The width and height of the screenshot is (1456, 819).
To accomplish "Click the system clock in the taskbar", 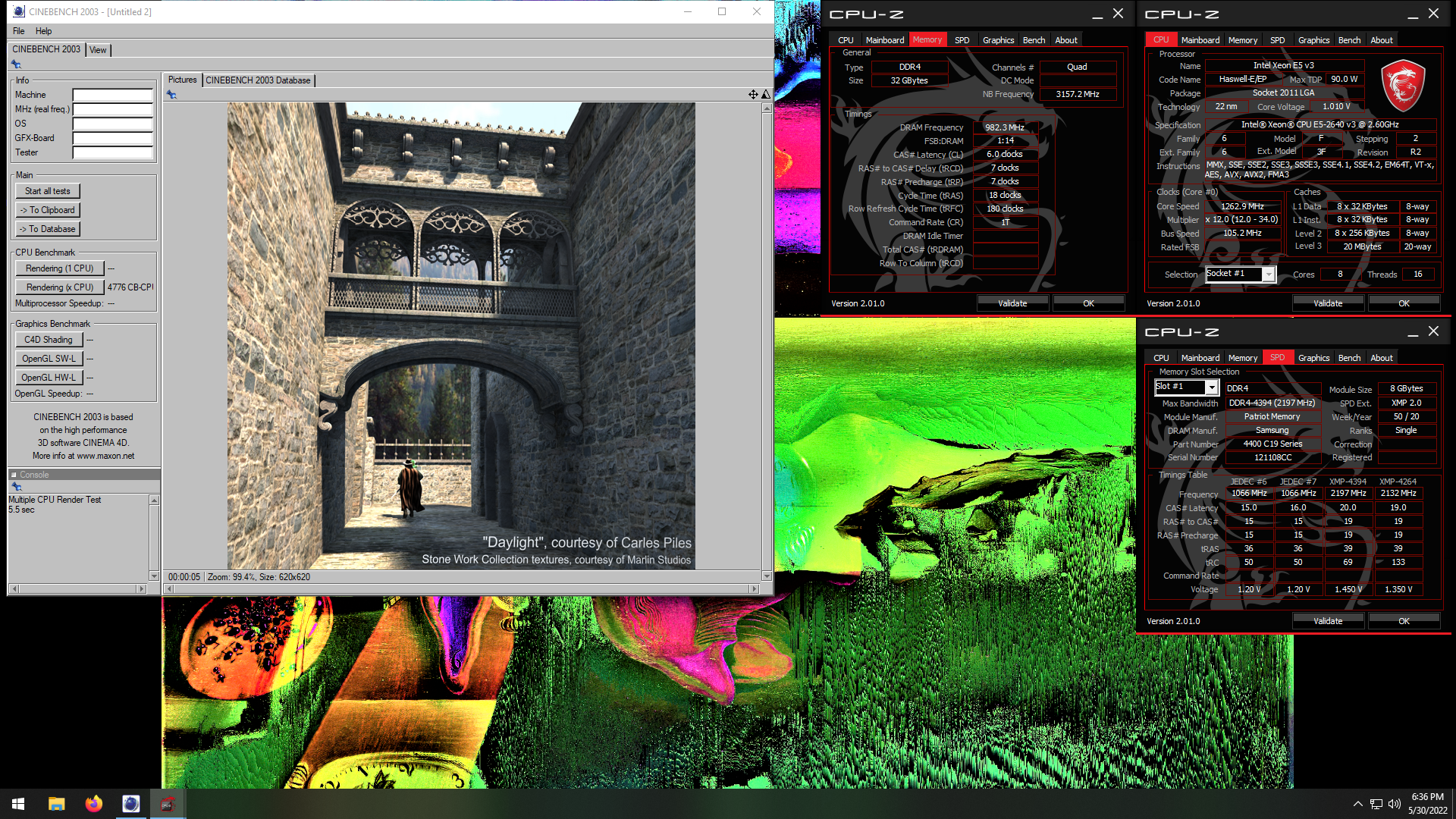I will pos(1428,804).
